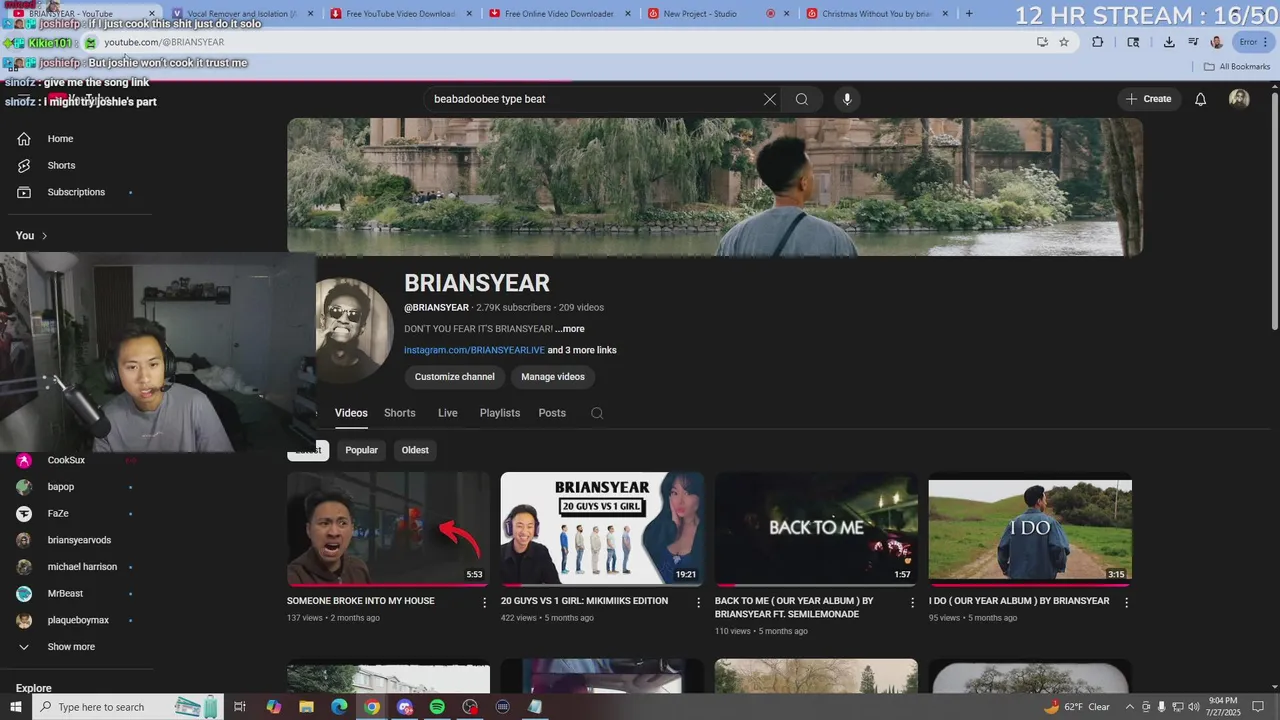Click the Create button
The width and height of the screenshot is (1280, 720).
(x=1148, y=99)
